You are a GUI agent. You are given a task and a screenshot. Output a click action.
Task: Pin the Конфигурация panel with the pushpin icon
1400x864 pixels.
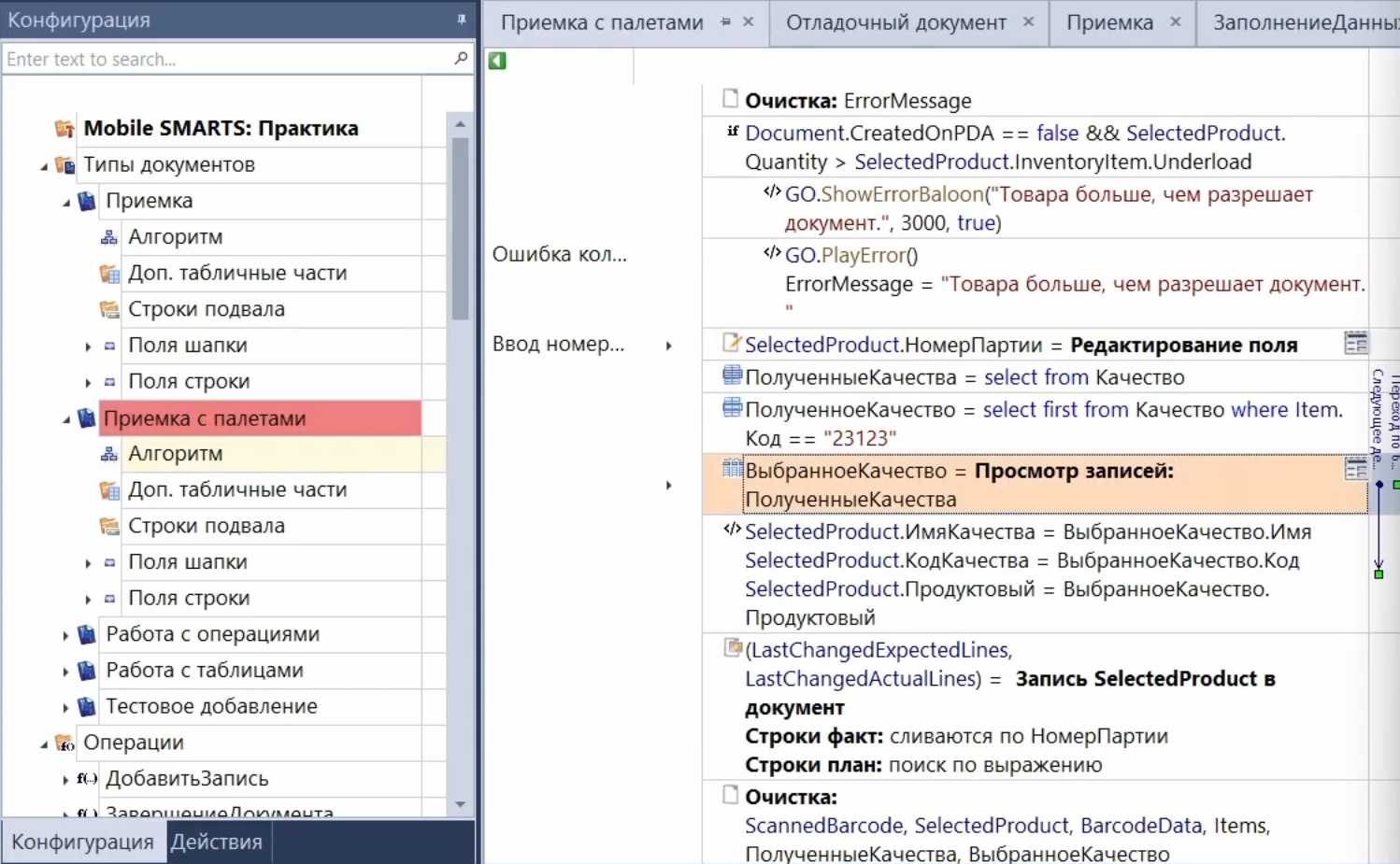point(461,20)
